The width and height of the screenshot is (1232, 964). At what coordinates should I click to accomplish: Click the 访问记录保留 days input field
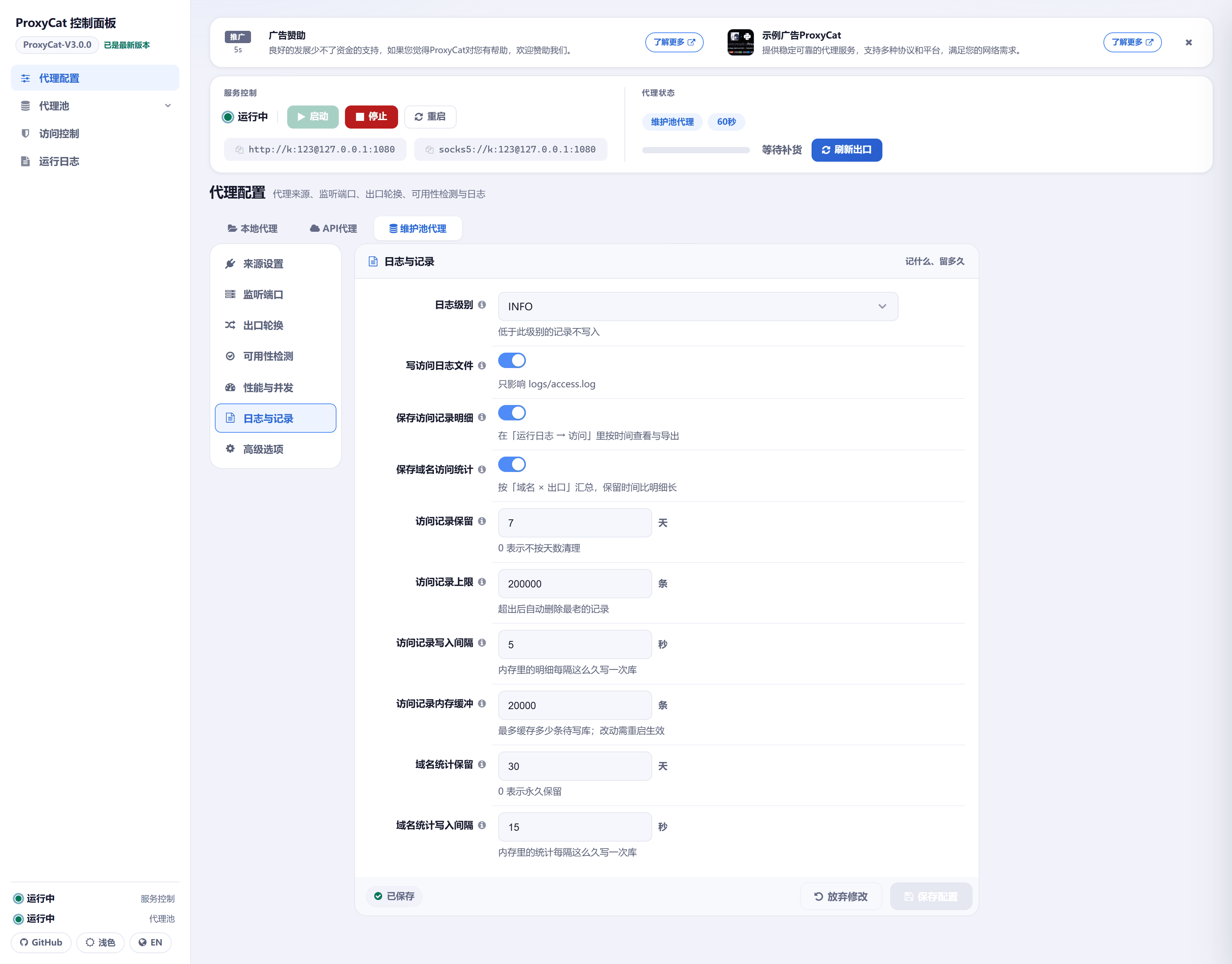coord(575,523)
